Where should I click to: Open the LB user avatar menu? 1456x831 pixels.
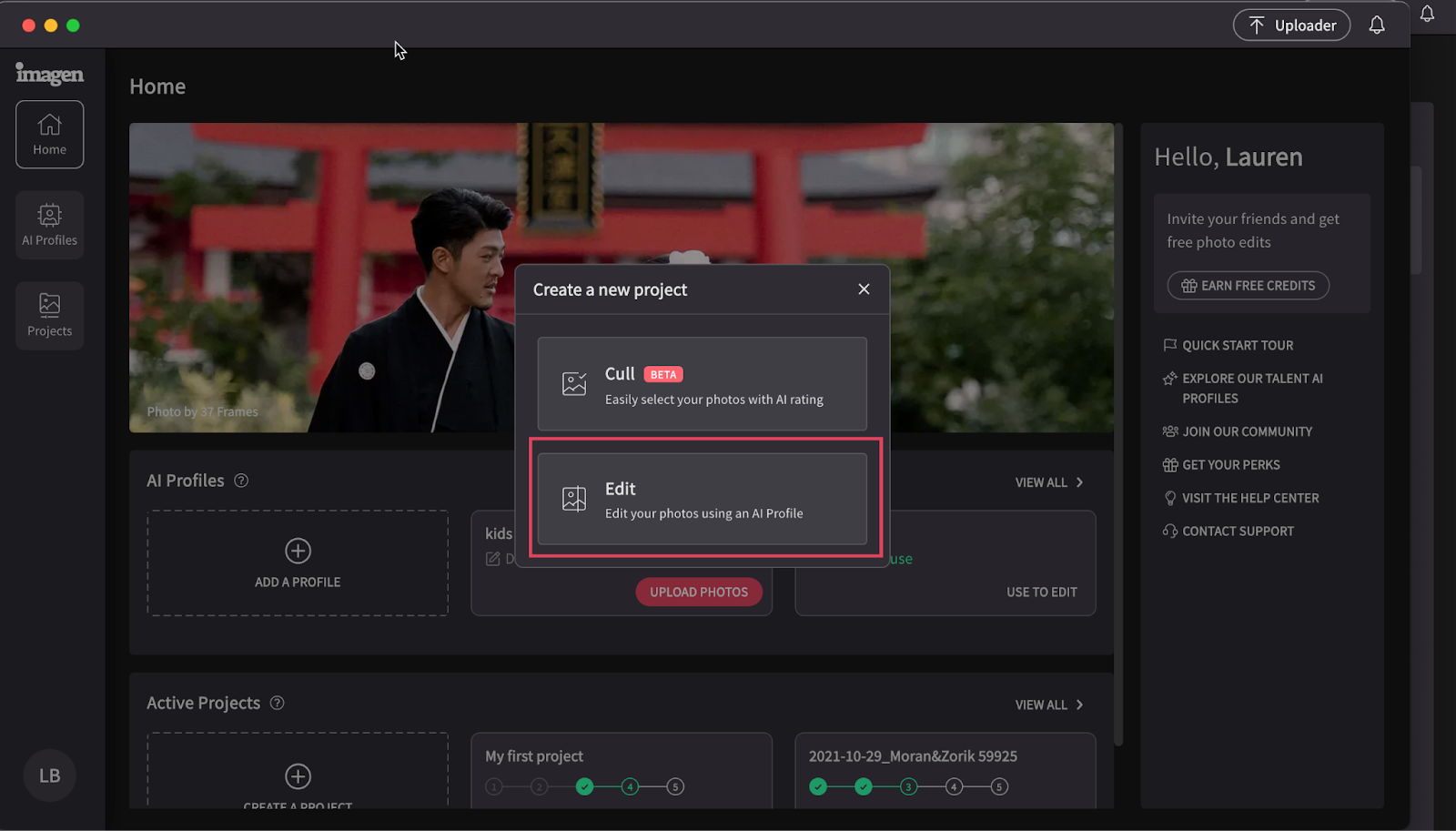49,775
